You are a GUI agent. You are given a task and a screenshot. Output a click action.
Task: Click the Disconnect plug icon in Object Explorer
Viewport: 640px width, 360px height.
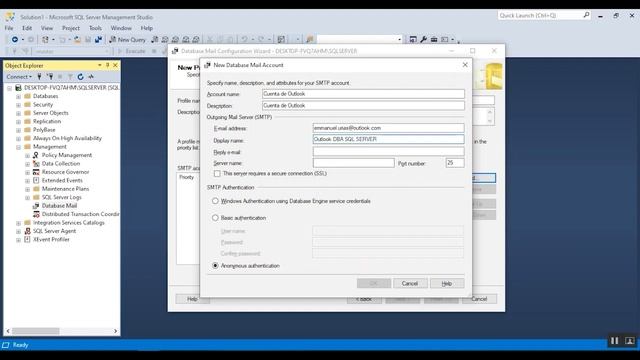pos(50,77)
